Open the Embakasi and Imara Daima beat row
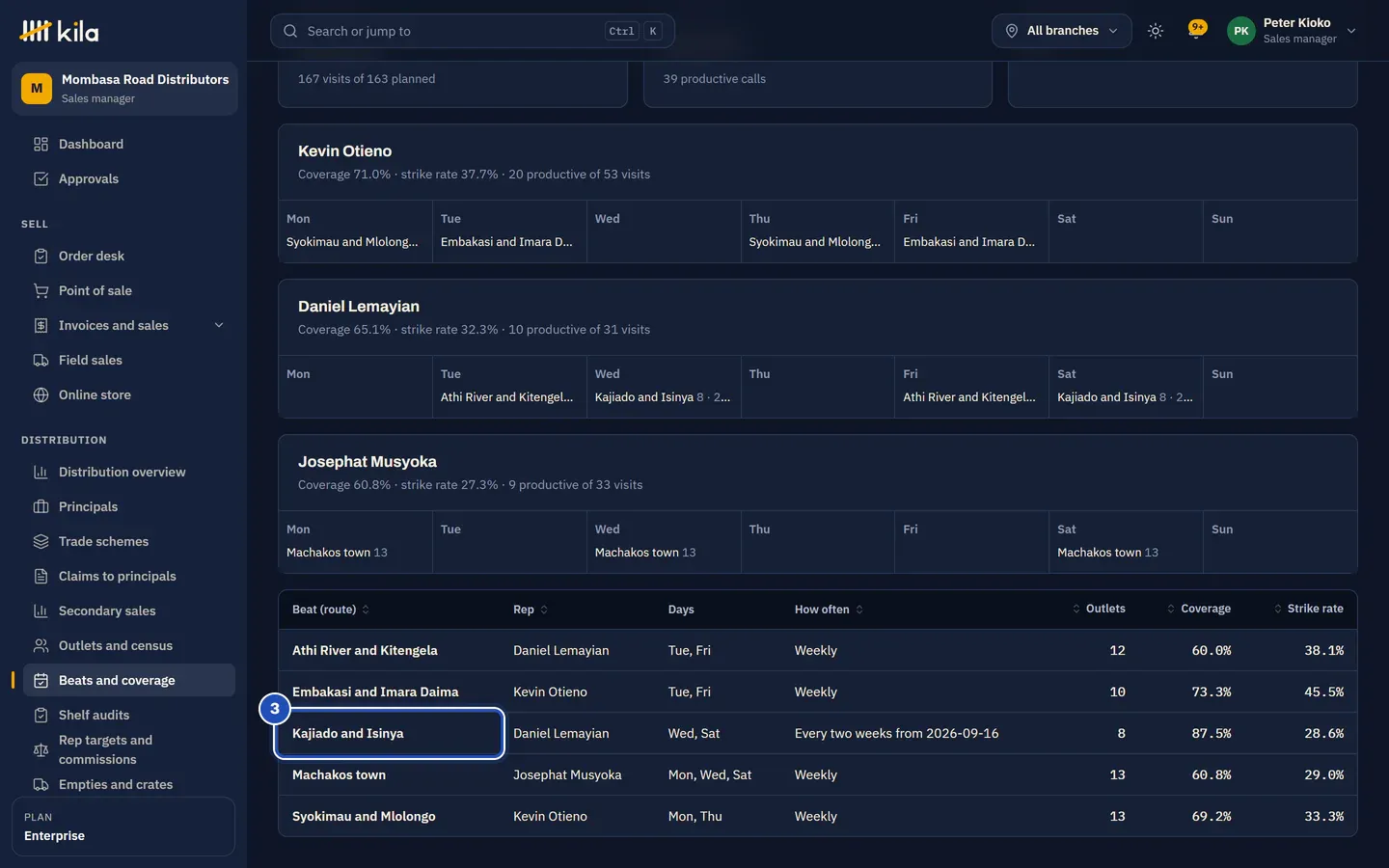 [x=818, y=692]
